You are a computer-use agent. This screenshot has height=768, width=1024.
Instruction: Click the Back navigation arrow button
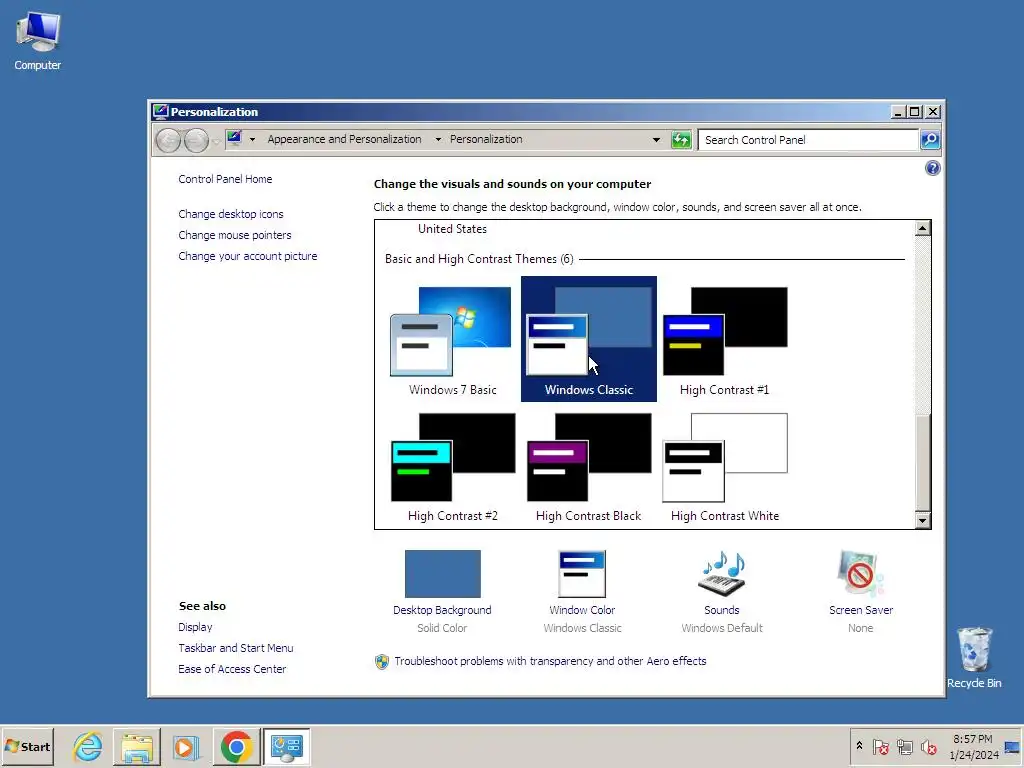168,140
